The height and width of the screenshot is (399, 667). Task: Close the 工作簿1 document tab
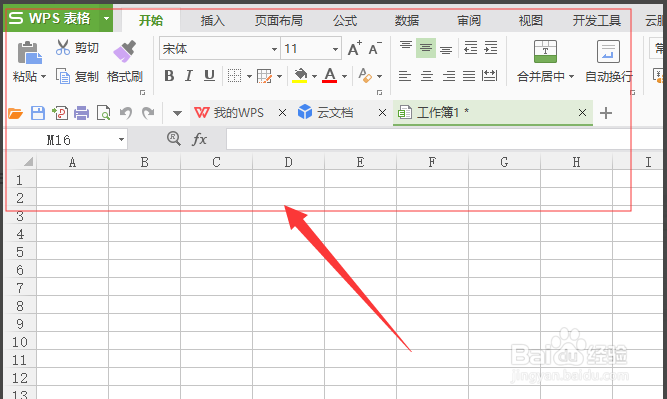click(582, 113)
